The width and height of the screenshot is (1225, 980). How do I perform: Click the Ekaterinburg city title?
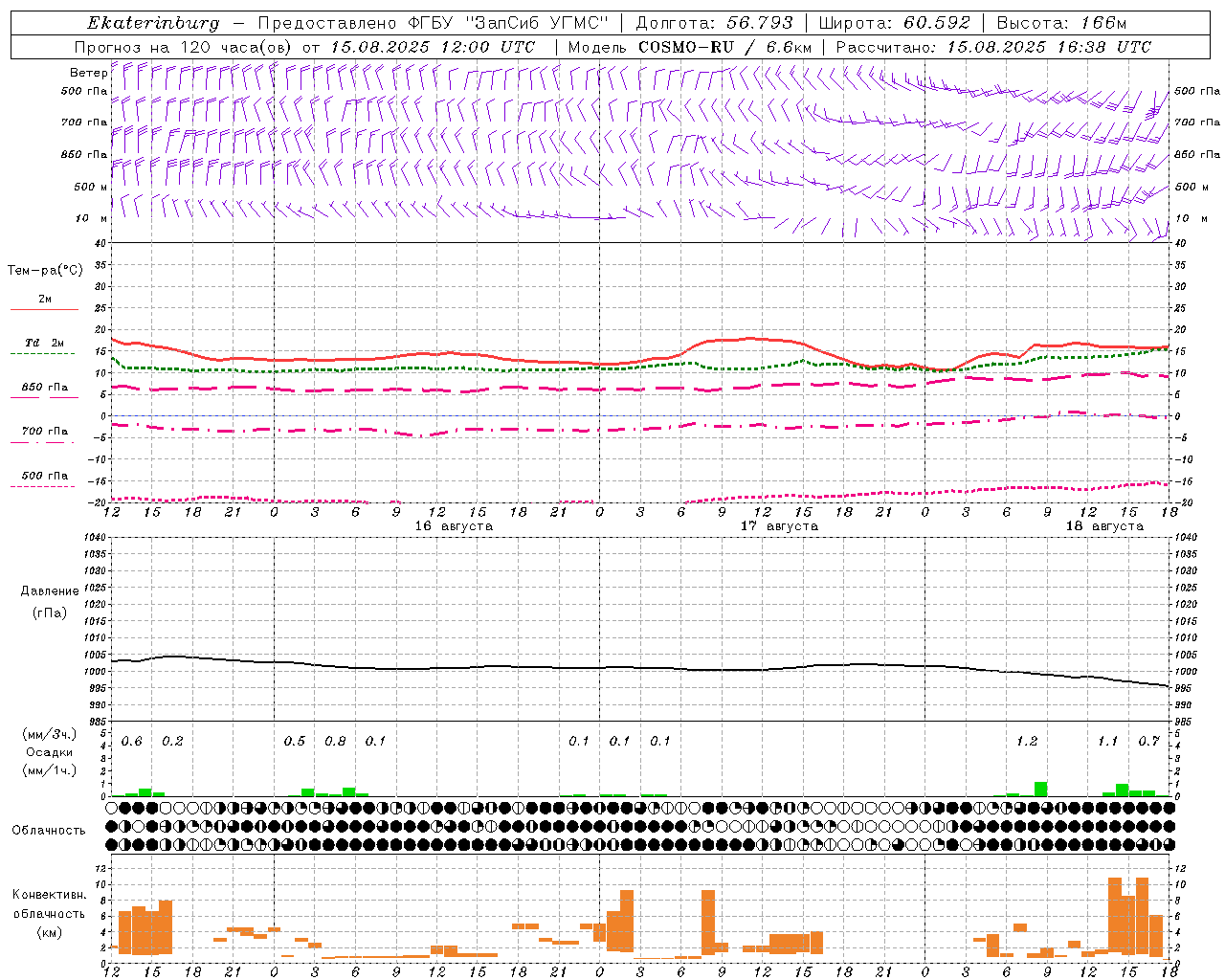coord(153,23)
